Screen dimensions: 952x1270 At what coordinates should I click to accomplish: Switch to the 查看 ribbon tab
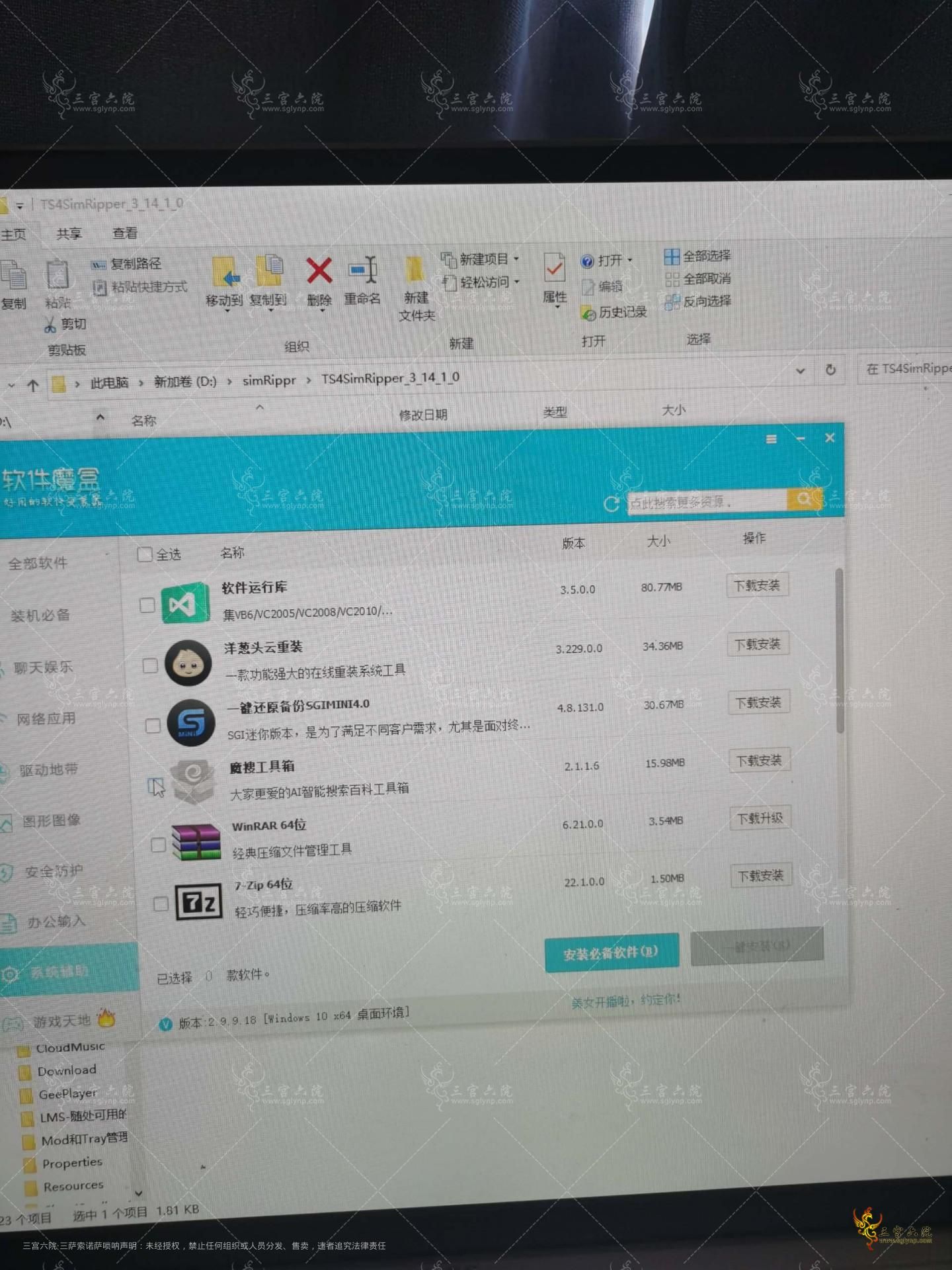tap(125, 233)
